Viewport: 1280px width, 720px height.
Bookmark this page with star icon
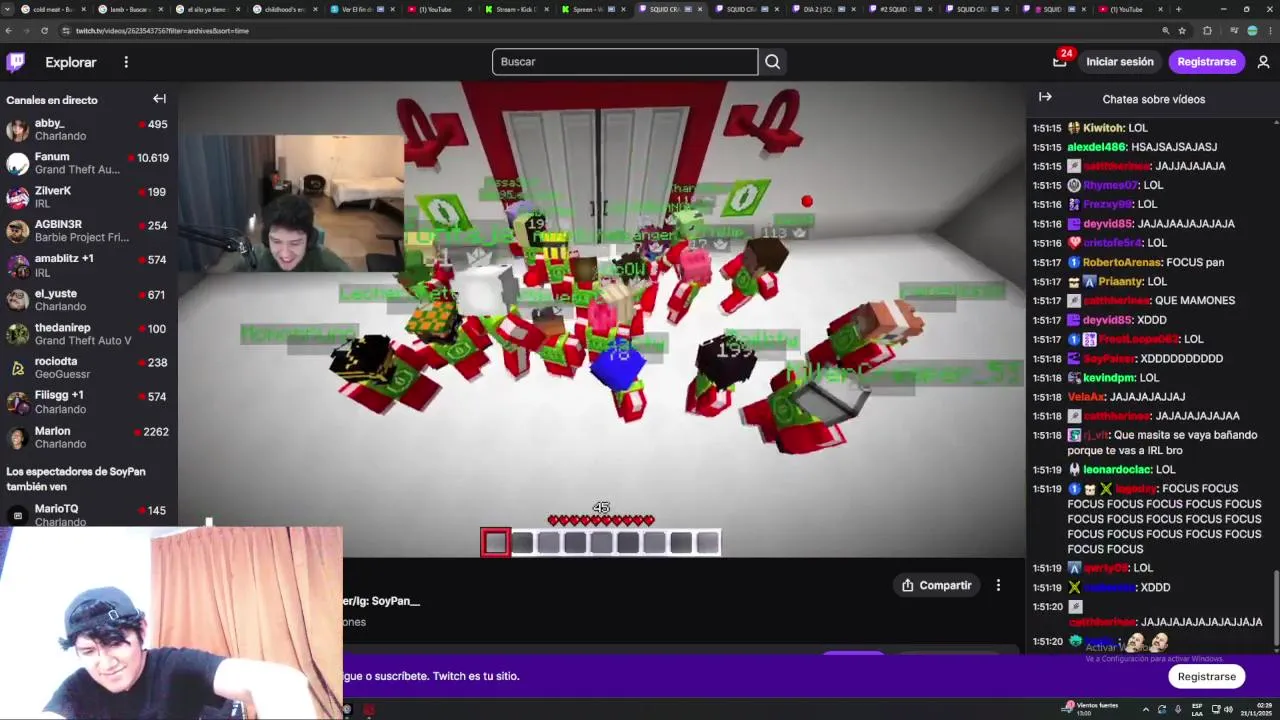1182,31
